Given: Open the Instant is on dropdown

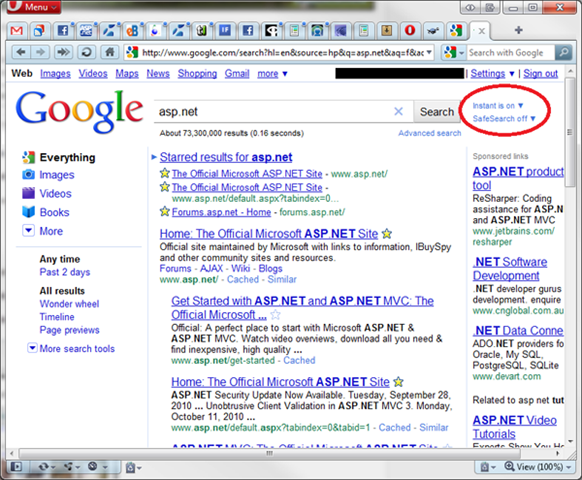Looking at the screenshot, I should (x=497, y=106).
